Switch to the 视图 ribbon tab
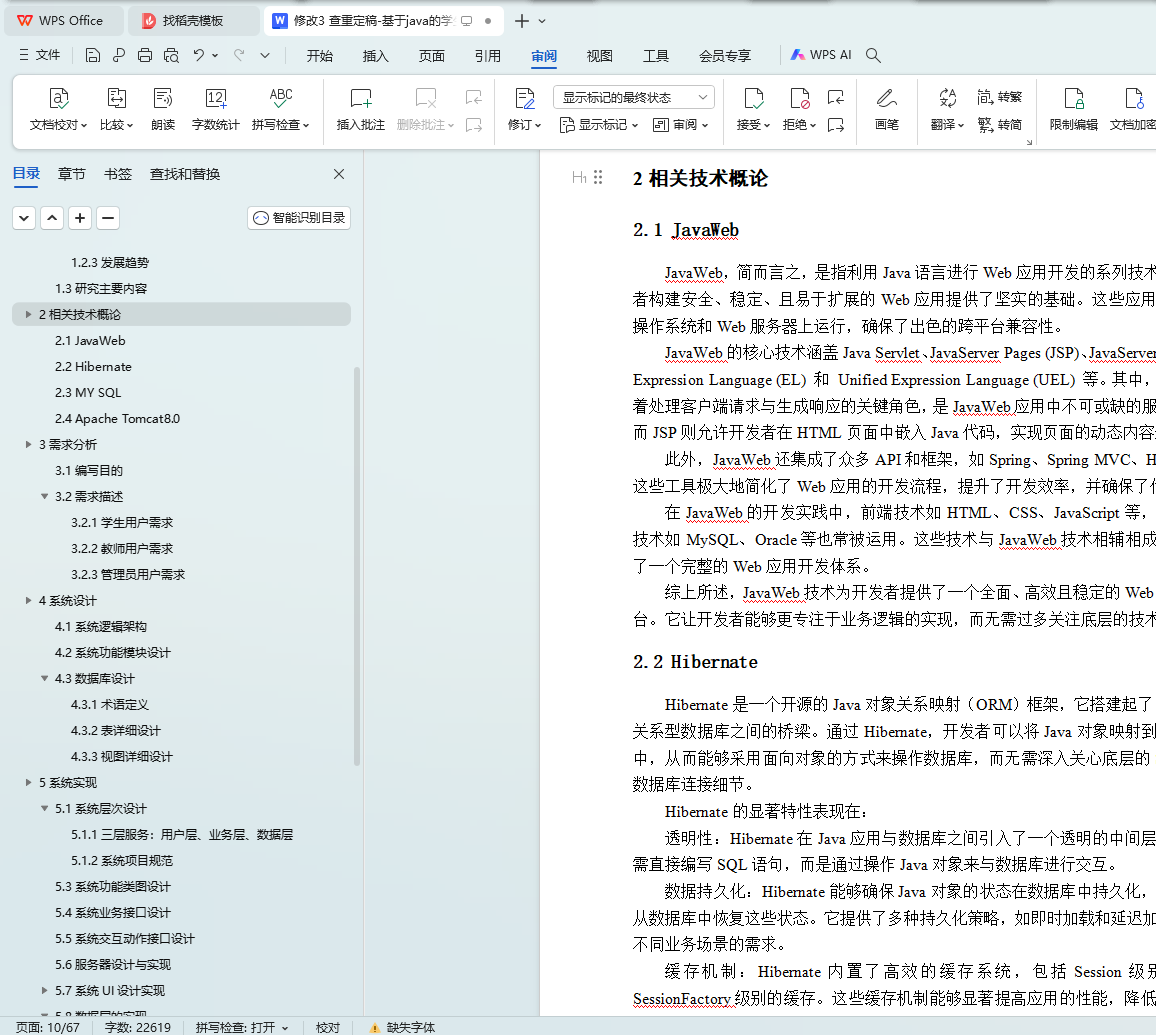Image resolution: width=1156 pixels, height=1035 pixels. coord(599,56)
